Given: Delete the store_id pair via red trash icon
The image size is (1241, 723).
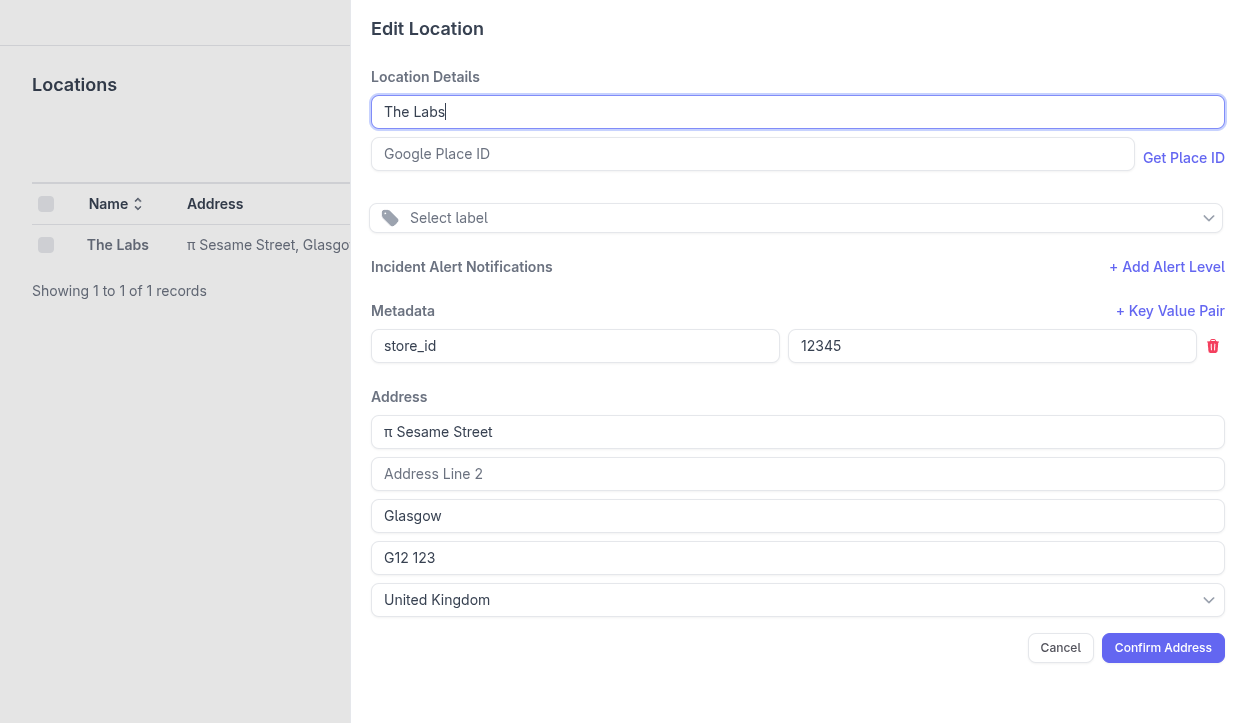Looking at the screenshot, I should point(1213,345).
